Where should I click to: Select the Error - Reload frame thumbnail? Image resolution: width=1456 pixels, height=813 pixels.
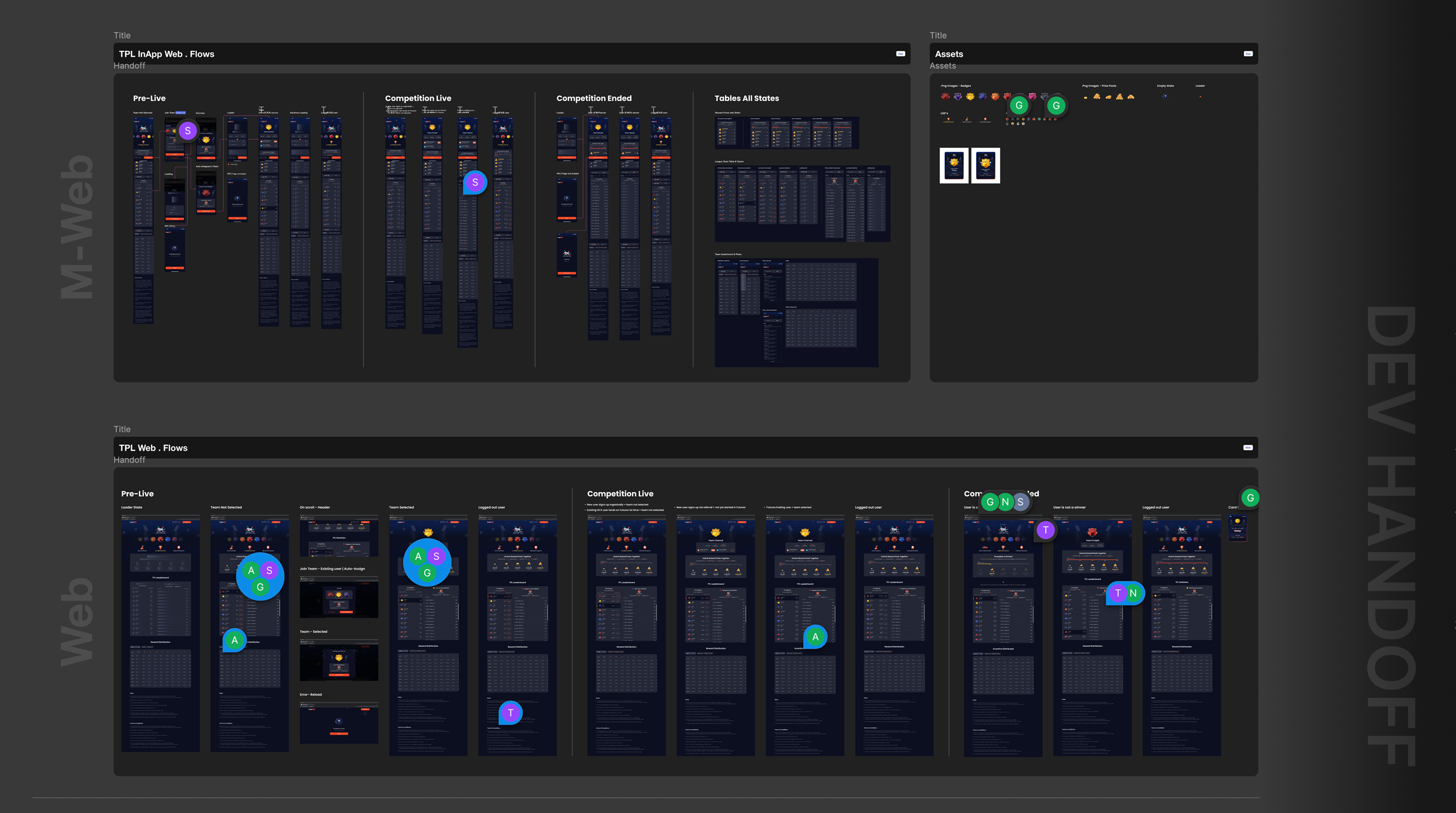pos(338,723)
